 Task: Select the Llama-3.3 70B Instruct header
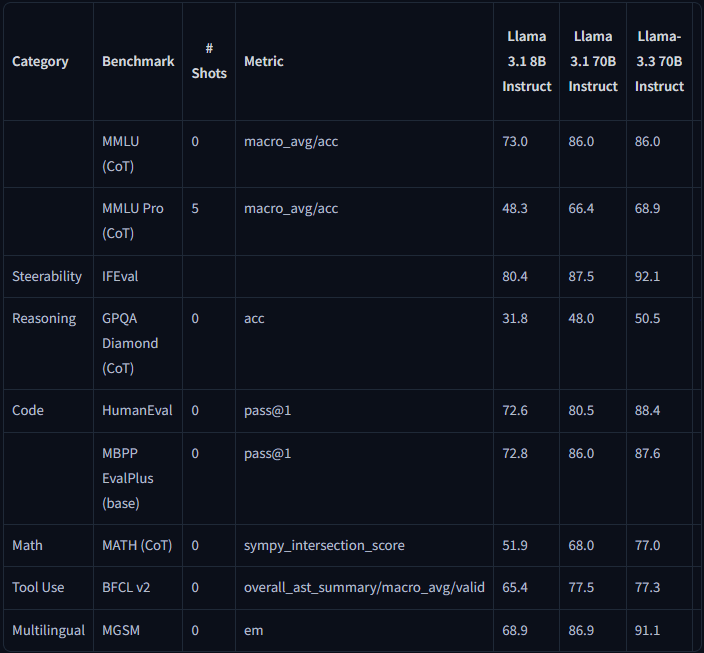click(x=659, y=61)
